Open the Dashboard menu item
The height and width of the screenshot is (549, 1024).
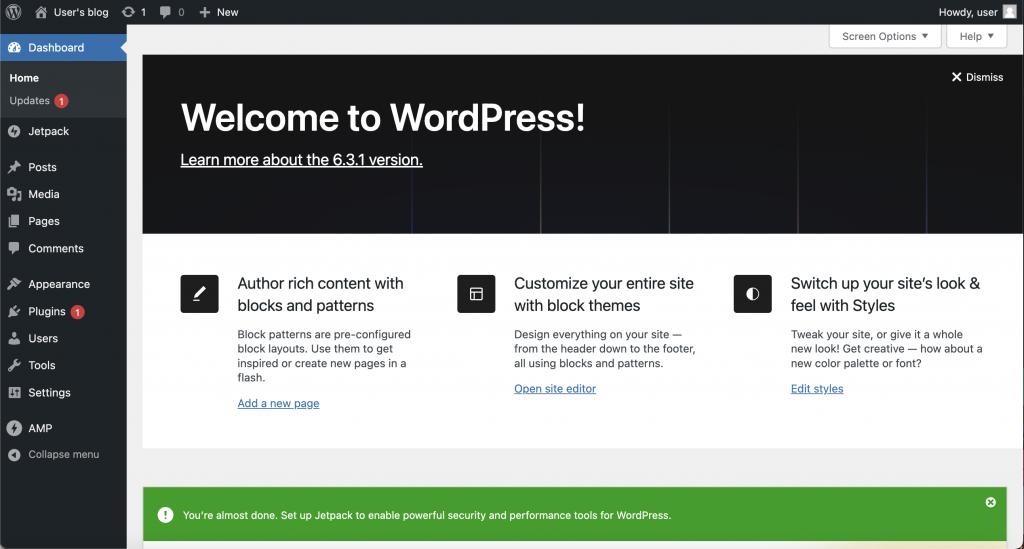63,48
